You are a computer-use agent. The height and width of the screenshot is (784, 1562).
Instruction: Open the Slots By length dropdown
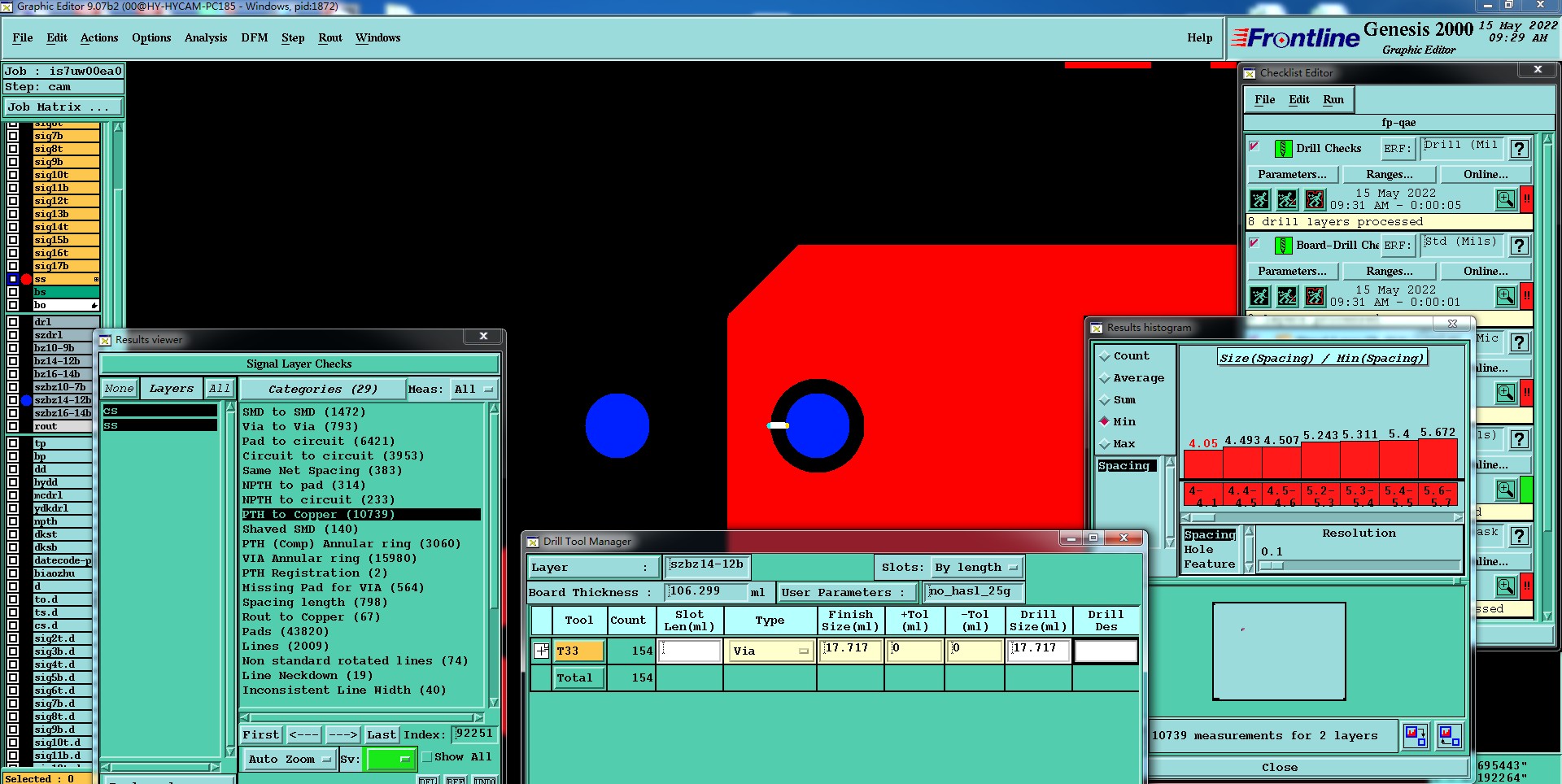click(x=976, y=568)
